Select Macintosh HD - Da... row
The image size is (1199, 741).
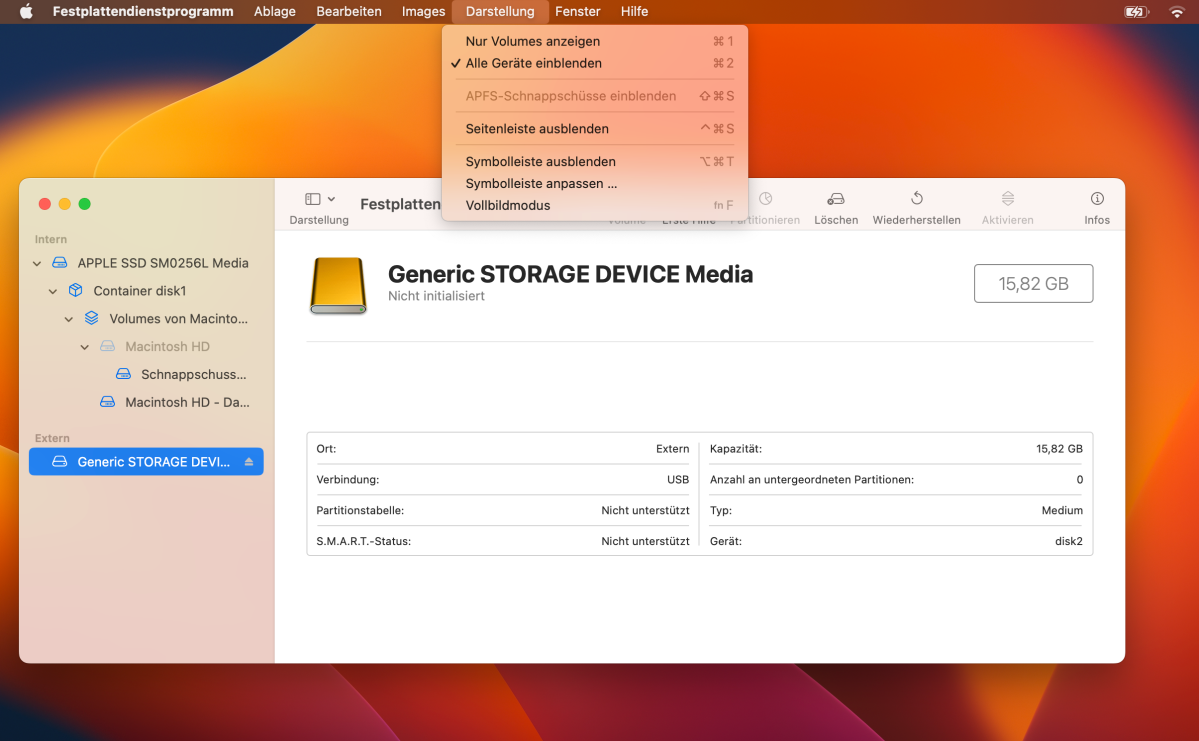click(146, 402)
